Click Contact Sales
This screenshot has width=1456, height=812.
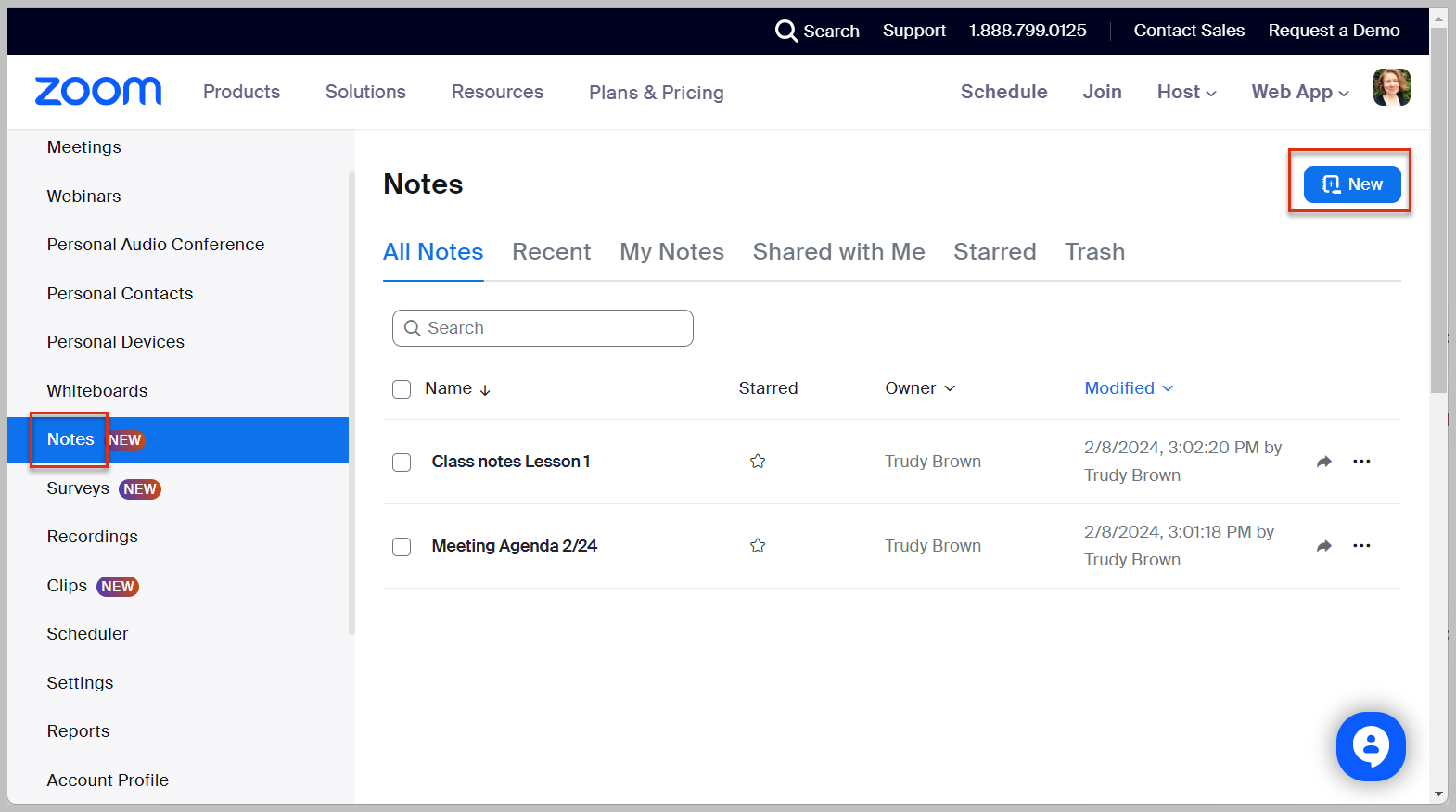[1189, 31]
